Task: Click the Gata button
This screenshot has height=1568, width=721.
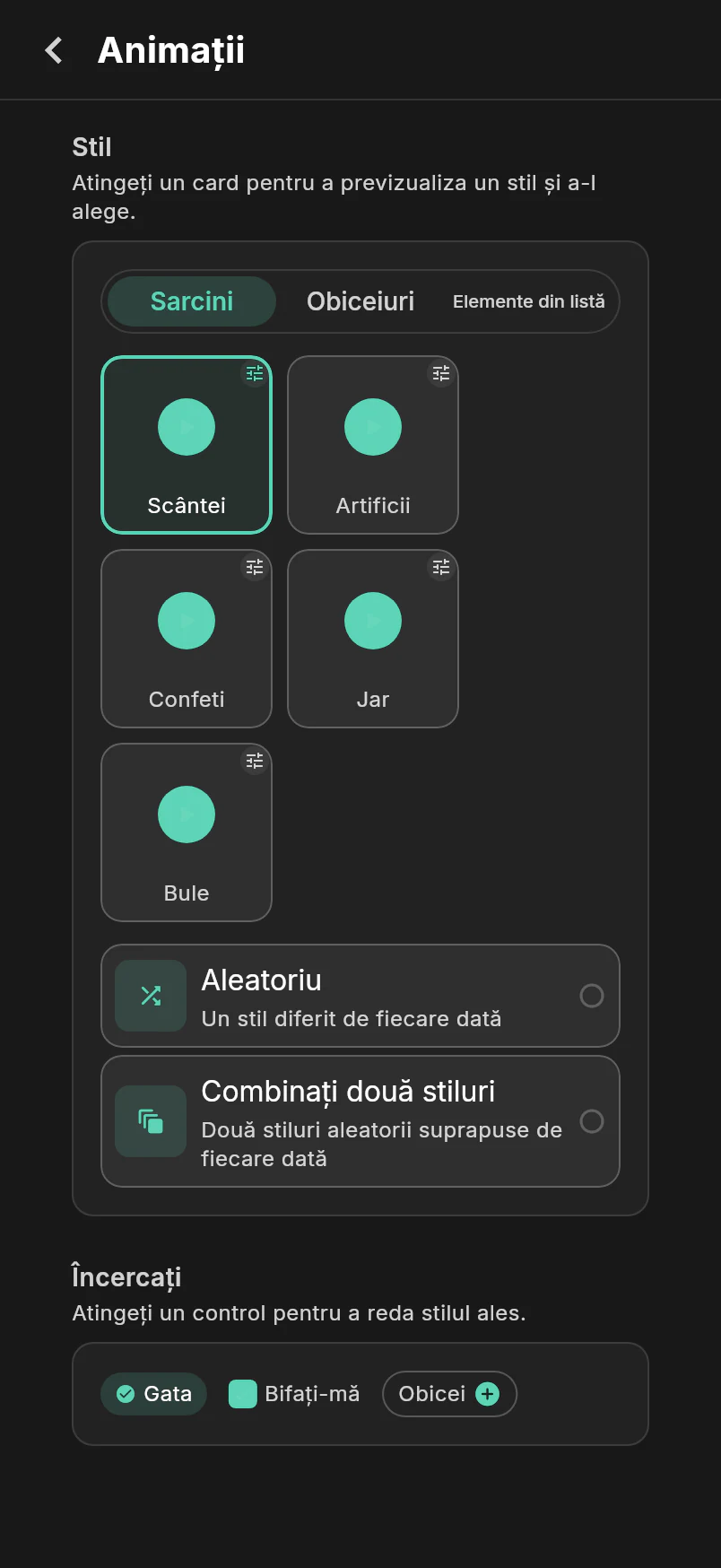Action: click(x=154, y=1394)
